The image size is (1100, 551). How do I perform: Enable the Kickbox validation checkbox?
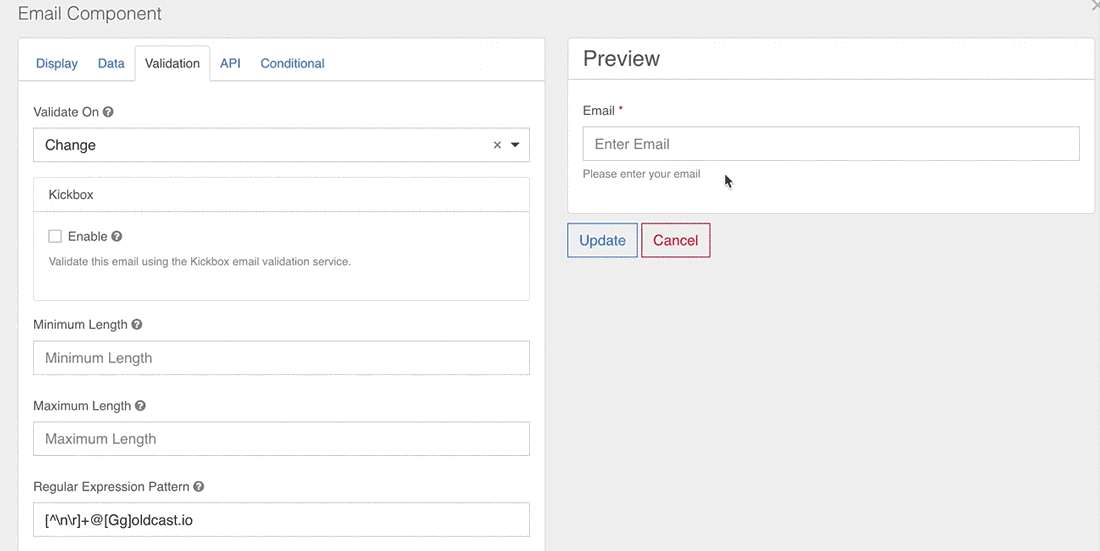click(x=55, y=237)
